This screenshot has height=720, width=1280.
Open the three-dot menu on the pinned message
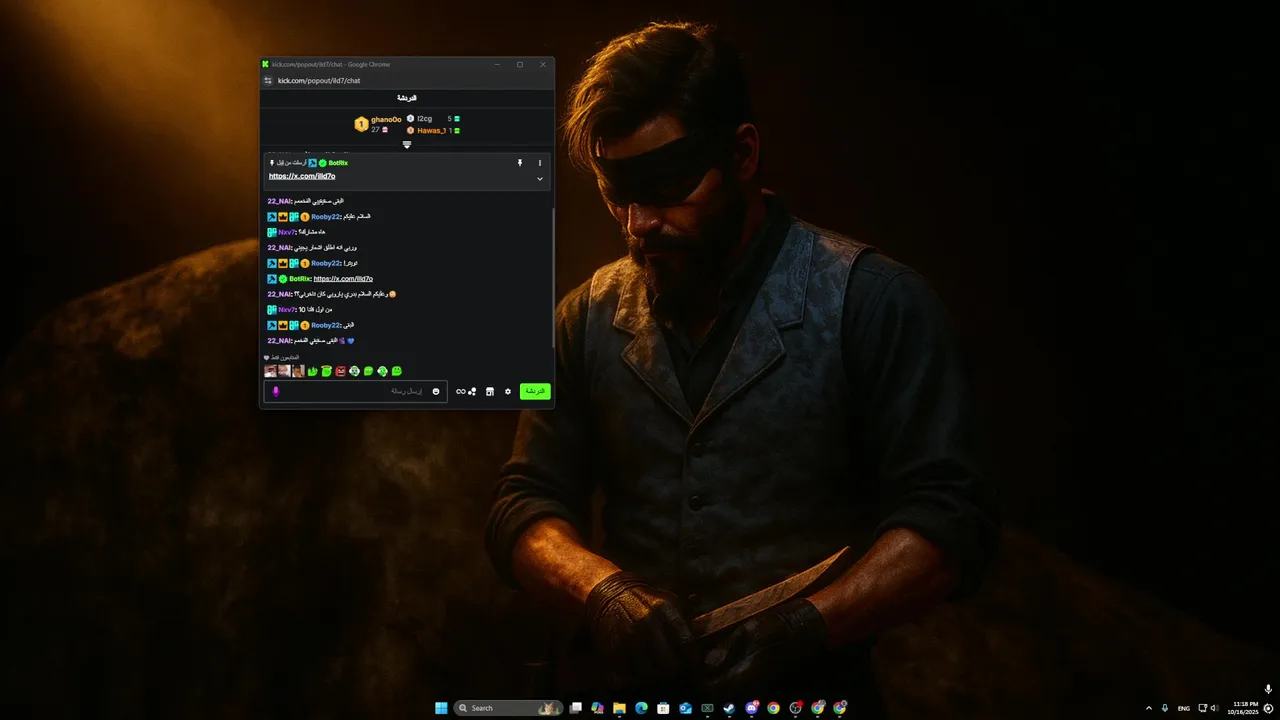pos(540,163)
